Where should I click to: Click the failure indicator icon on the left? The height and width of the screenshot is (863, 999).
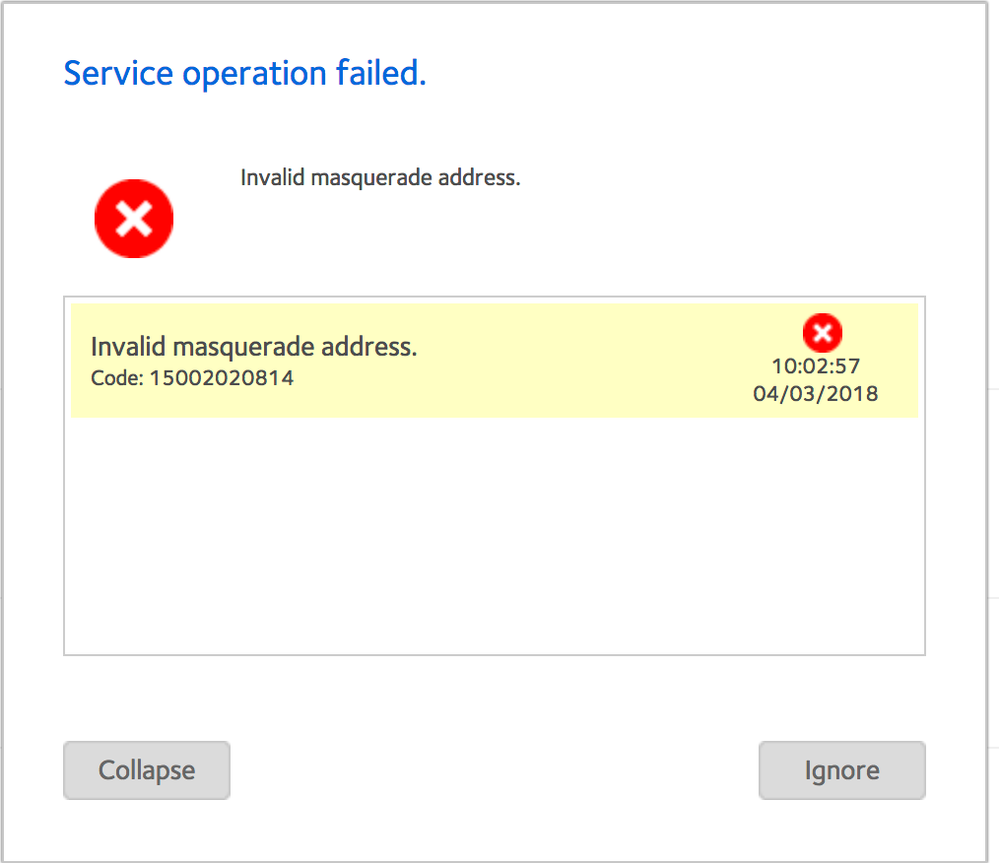(133, 217)
